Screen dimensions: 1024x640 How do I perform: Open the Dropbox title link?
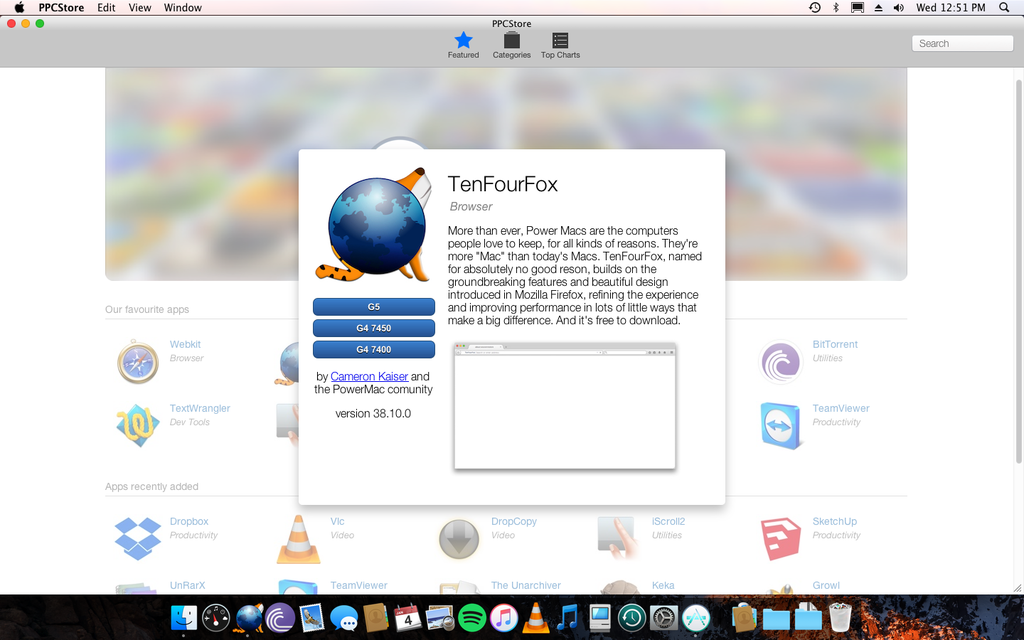[189, 521]
